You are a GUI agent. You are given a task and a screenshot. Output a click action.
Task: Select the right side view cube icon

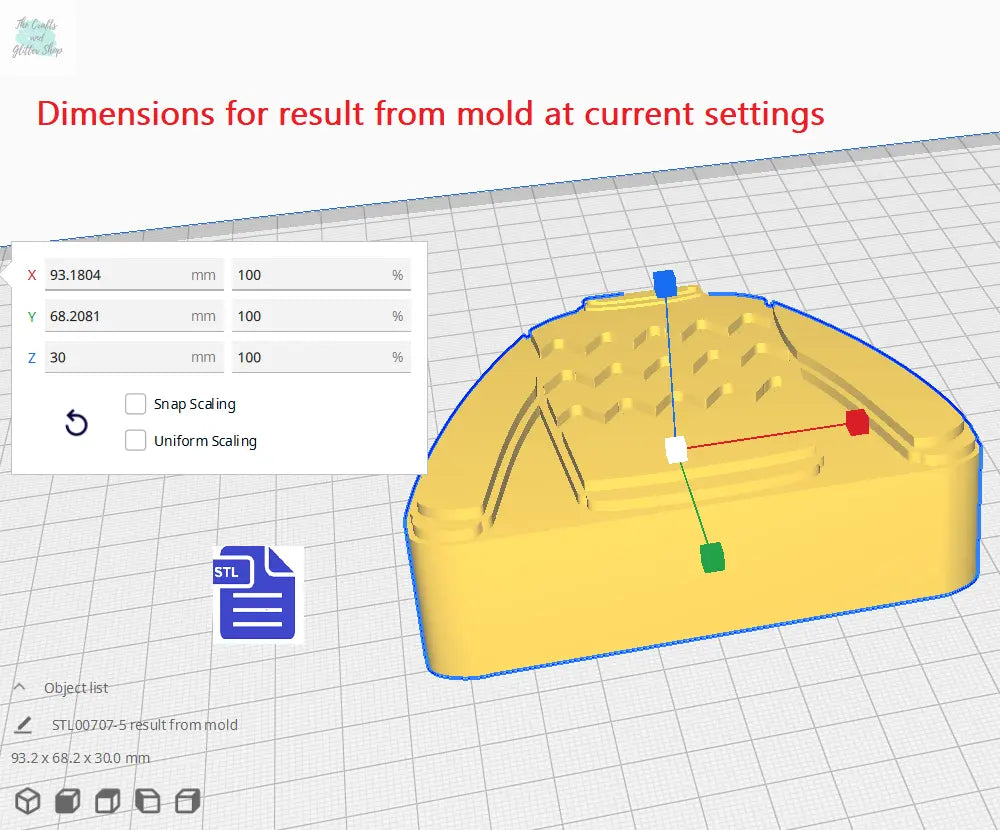(187, 801)
